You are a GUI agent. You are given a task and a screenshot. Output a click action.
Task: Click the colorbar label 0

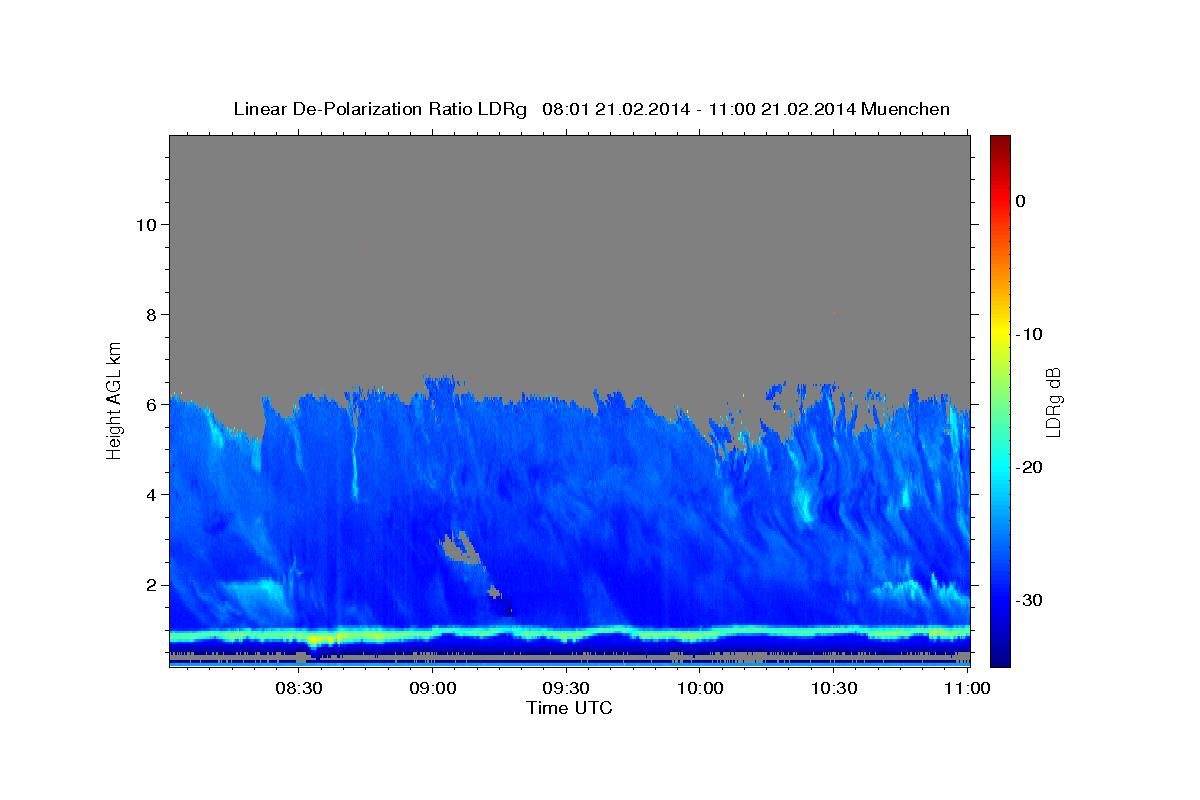1020,201
